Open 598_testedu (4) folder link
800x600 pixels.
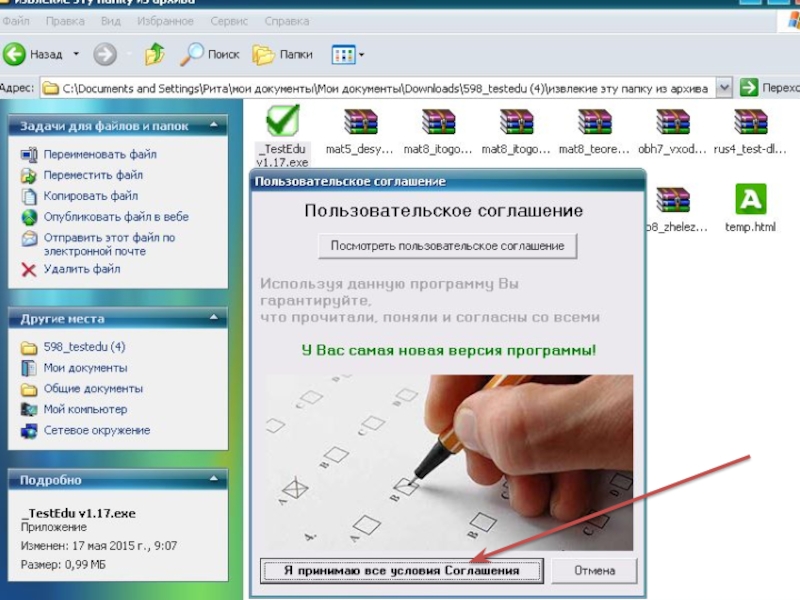[84, 347]
